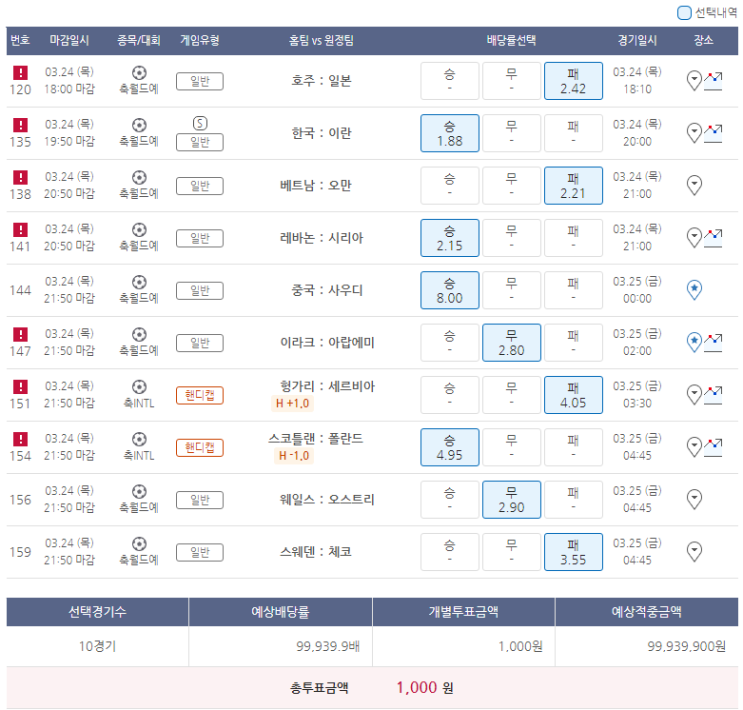
Task: Click red alert icon on match 120
Action: [x=20, y=73]
